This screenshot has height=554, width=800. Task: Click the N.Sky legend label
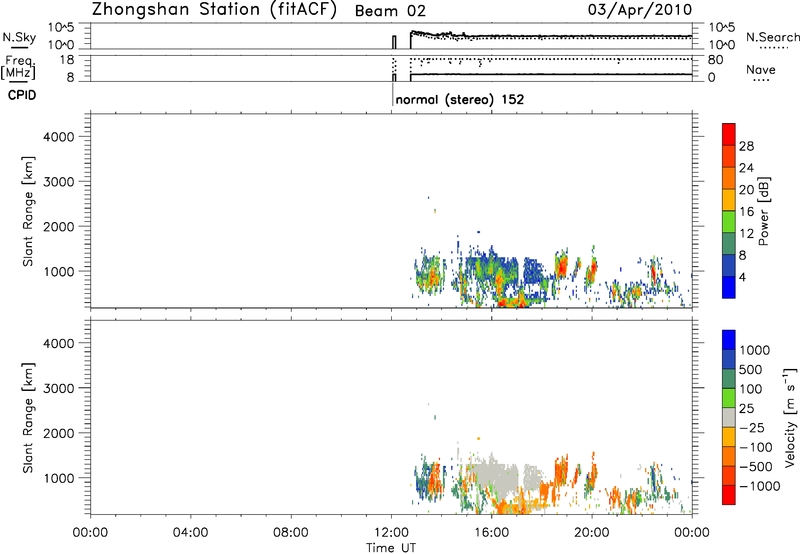point(19,37)
